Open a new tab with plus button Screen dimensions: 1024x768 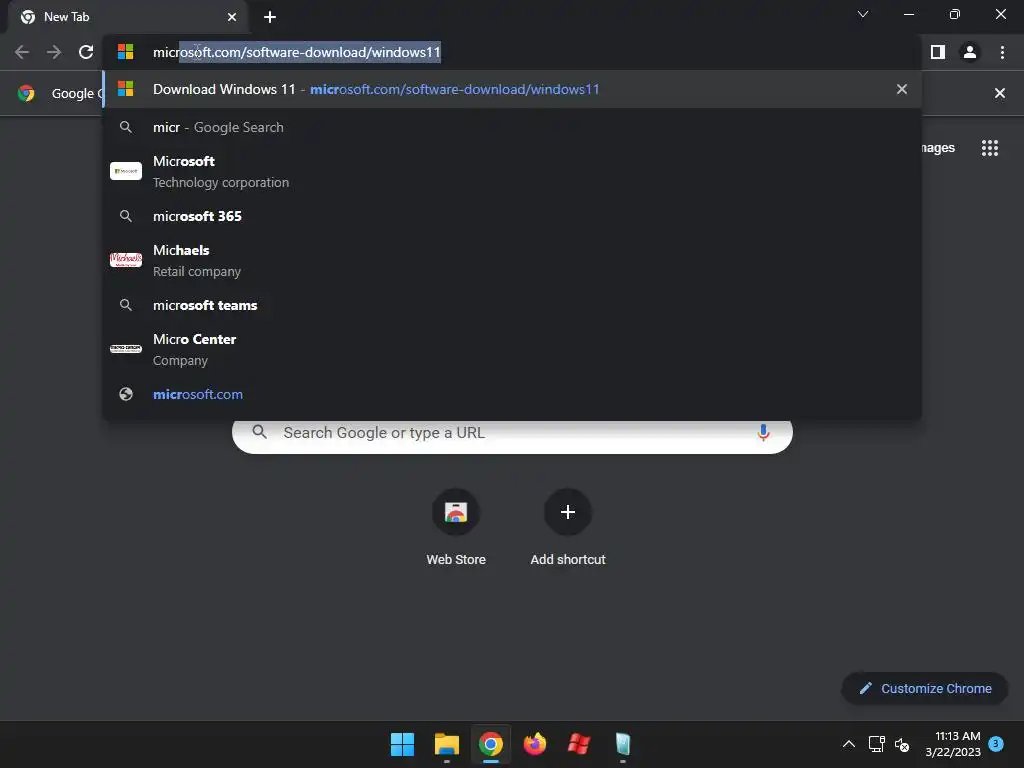point(270,17)
